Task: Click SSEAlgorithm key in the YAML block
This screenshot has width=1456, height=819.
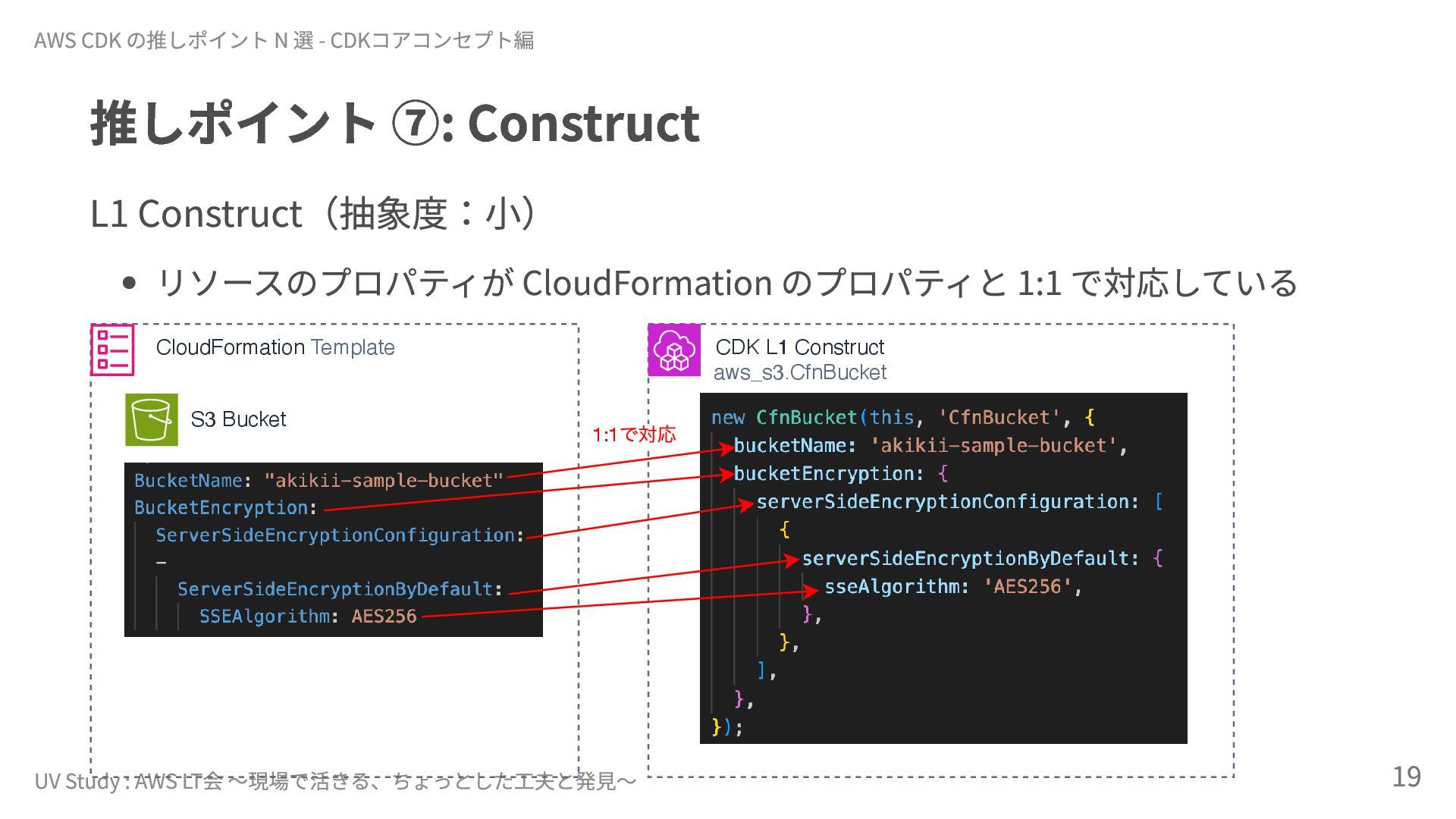Action: [x=264, y=617]
